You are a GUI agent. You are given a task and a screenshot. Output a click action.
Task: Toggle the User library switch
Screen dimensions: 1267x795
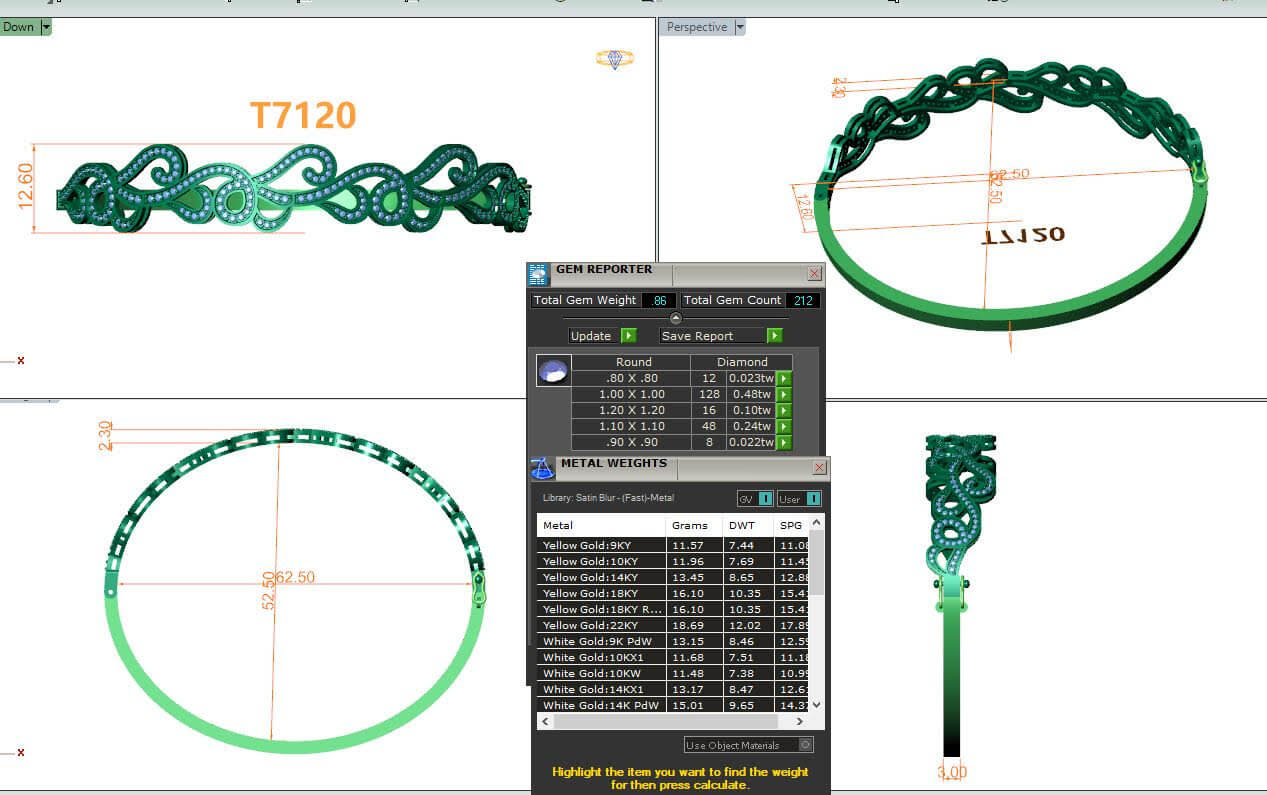point(813,498)
